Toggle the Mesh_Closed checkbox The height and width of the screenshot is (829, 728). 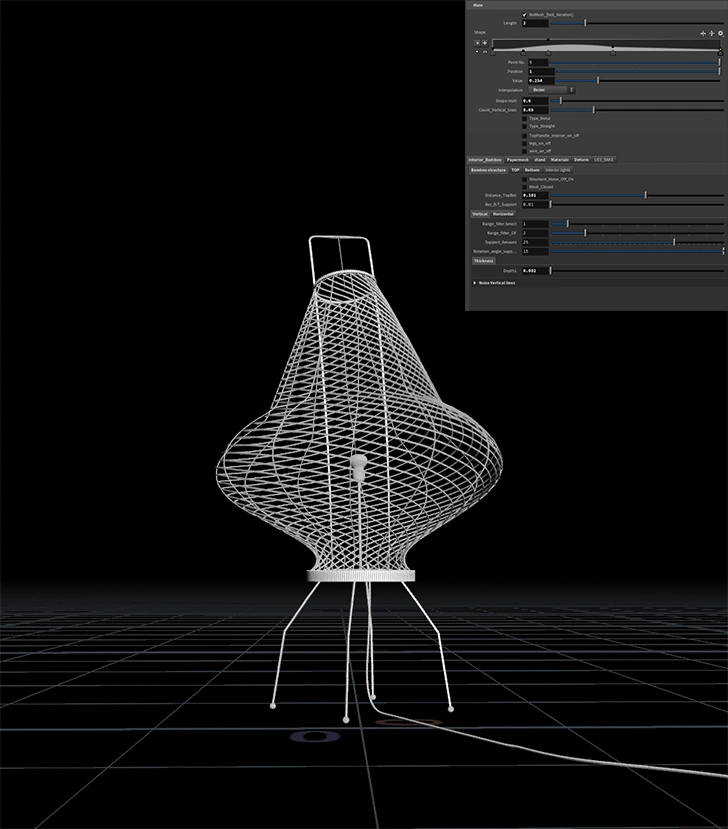pyautogui.click(x=525, y=186)
